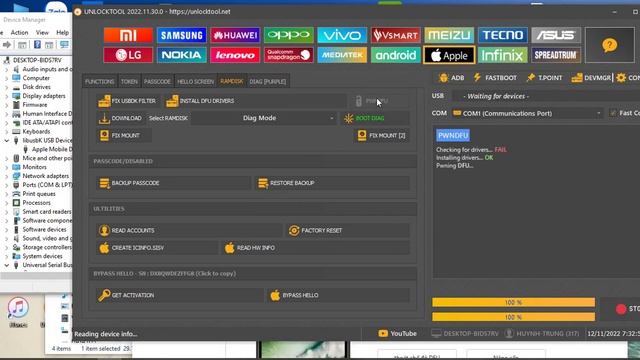The image size is (640, 360).
Task: Switch to the Passcode tab
Action: pyautogui.click(x=157, y=82)
